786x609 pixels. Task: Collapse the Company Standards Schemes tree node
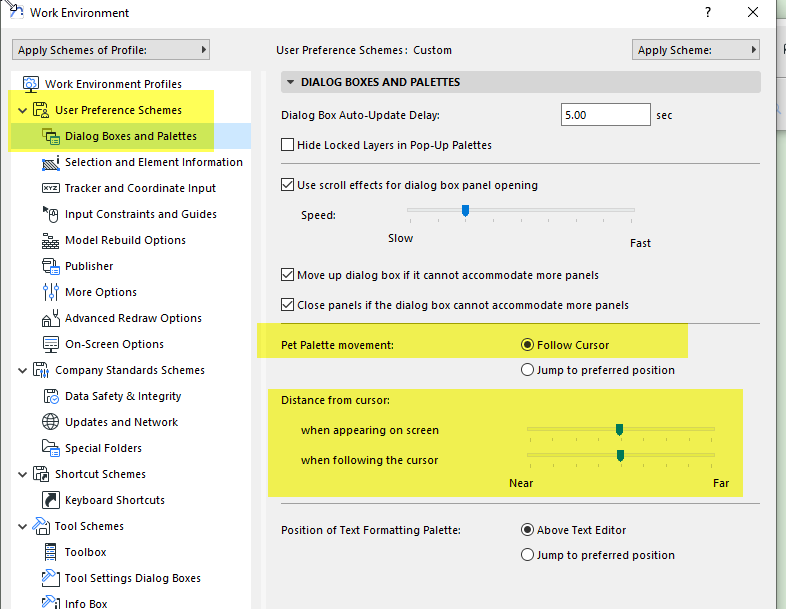pos(23,370)
